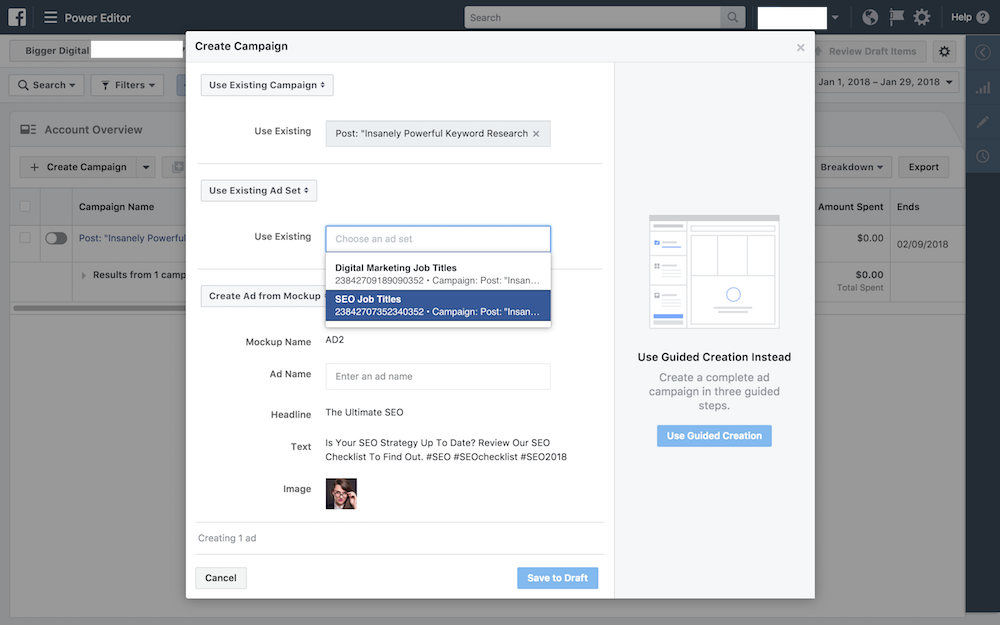Click the Help text in top bar

[x=961, y=17]
